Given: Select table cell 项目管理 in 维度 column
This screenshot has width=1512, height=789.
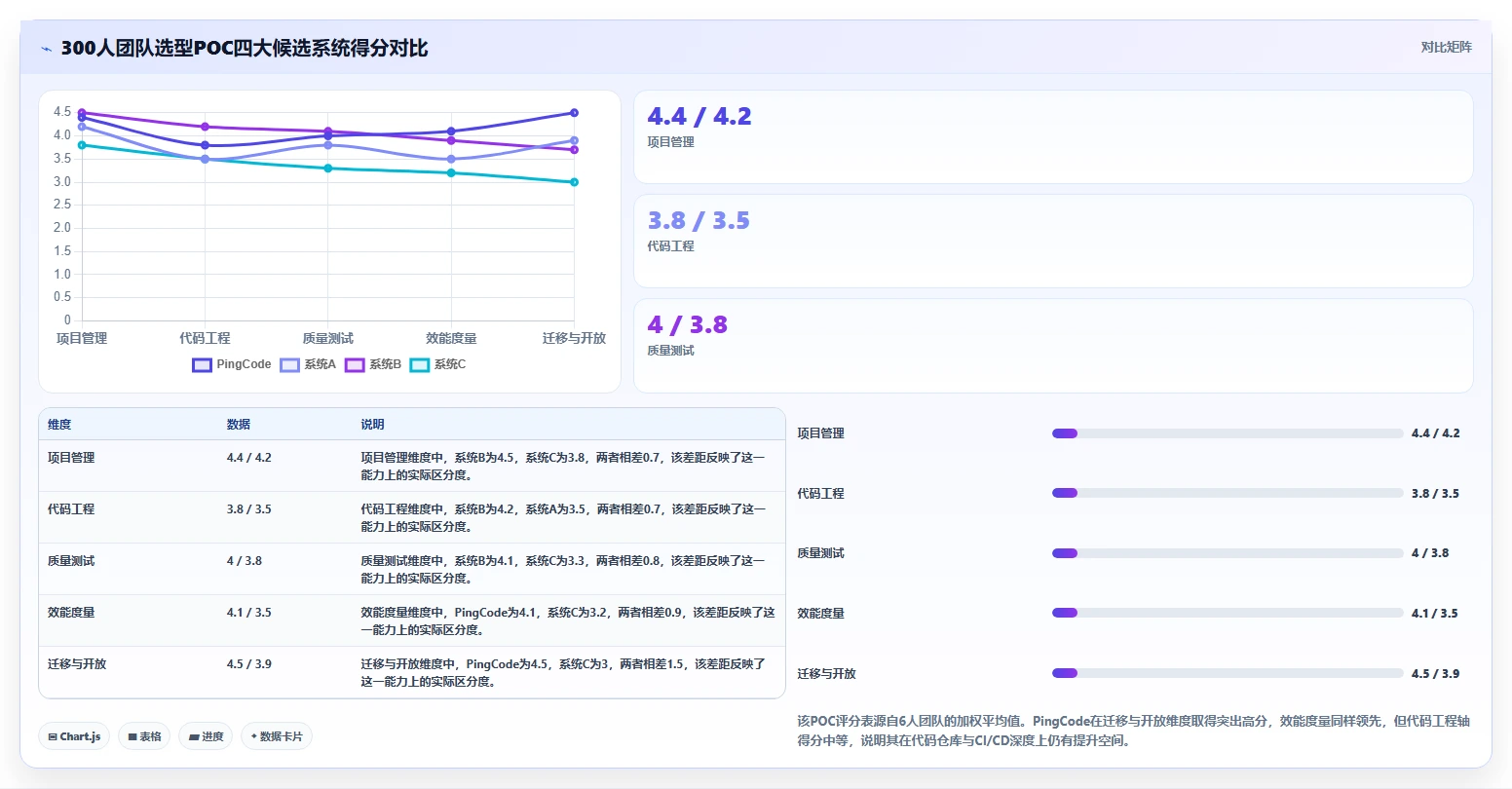Looking at the screenshot, I should (x=71, y=458).
